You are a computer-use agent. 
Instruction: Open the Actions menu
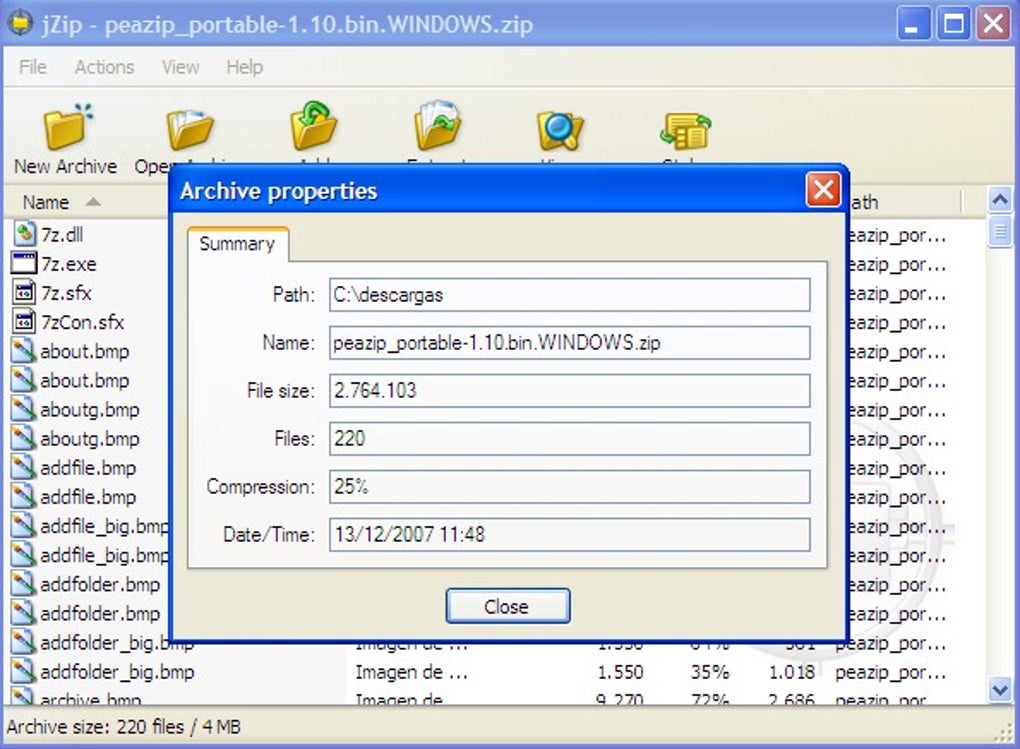coord(104,66)
